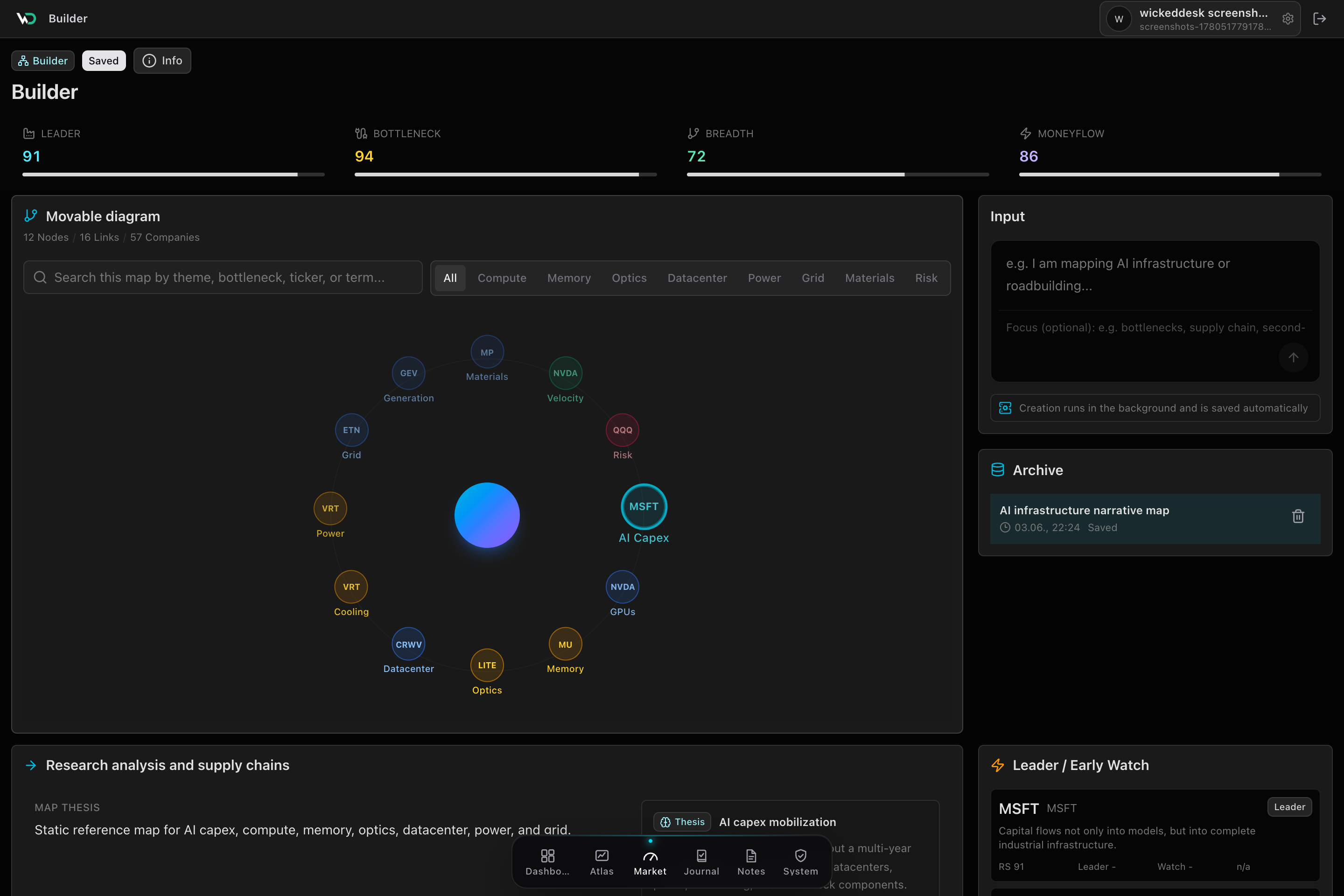Click the WickedDesk logo icon
This screenshot has height=896, width=1344.
pos(26,18)
